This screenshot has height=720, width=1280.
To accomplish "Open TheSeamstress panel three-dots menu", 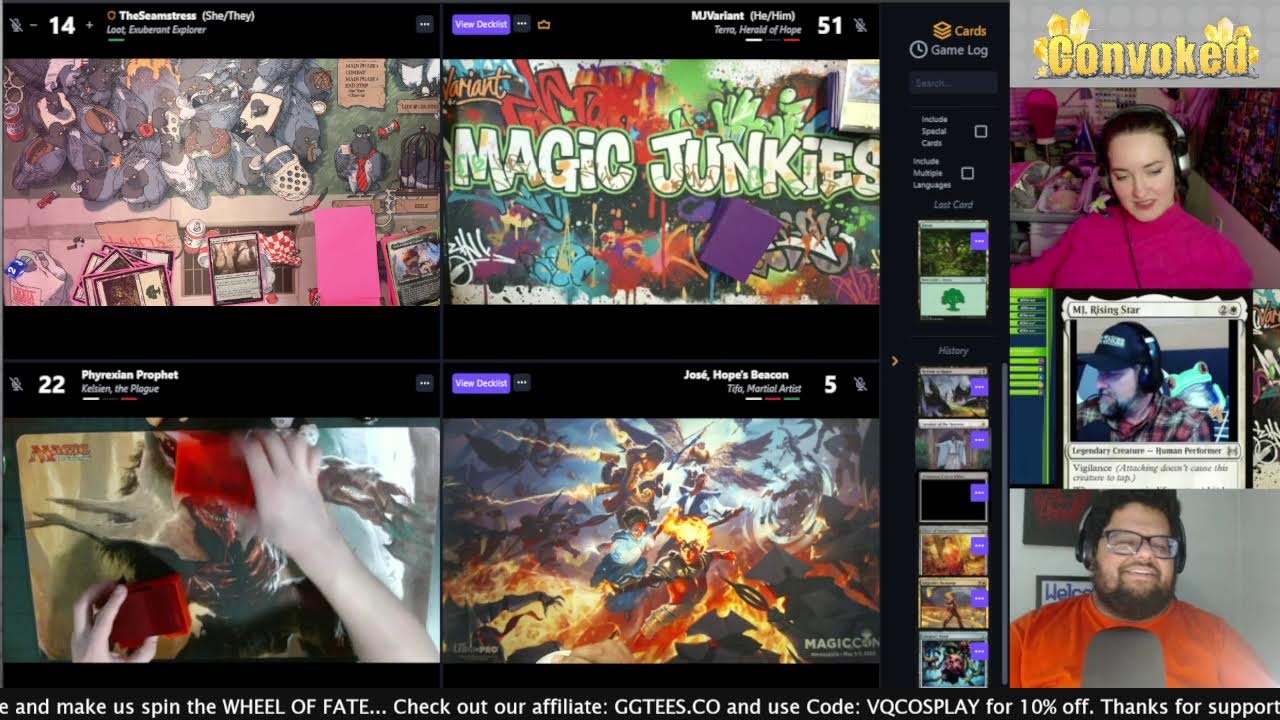I will point(425,24).
